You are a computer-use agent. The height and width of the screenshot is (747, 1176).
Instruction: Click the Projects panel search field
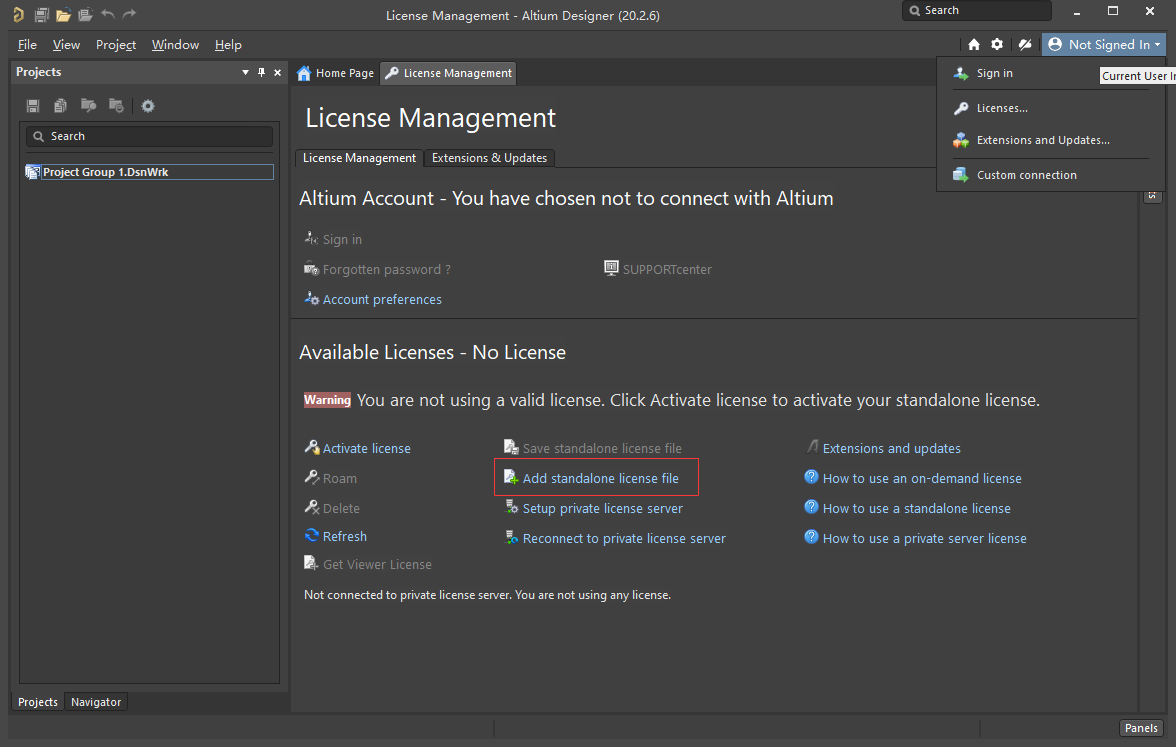(x=150, y=136)
